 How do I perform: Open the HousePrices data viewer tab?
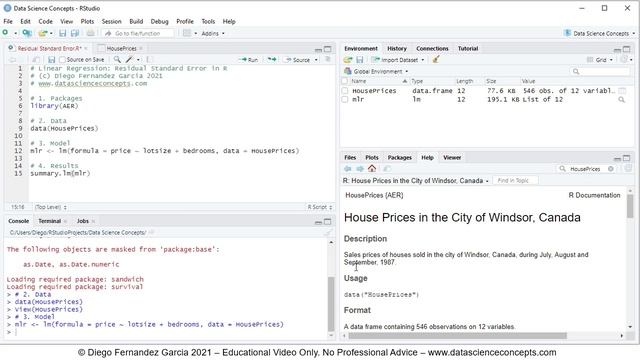pyautogui.click(x=121, y=48)
